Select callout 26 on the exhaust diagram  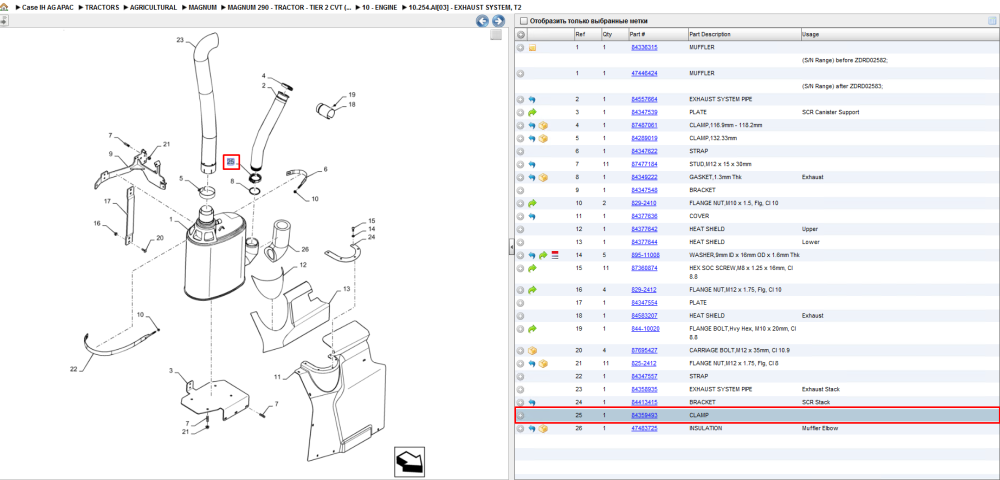(305, 249)
